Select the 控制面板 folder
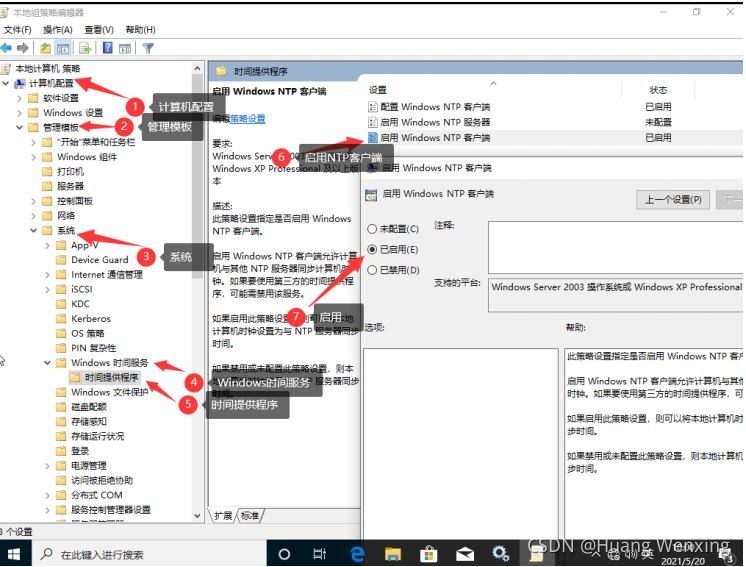The height and width of the screenshot is (567, 746). click(x=75, y=201)
